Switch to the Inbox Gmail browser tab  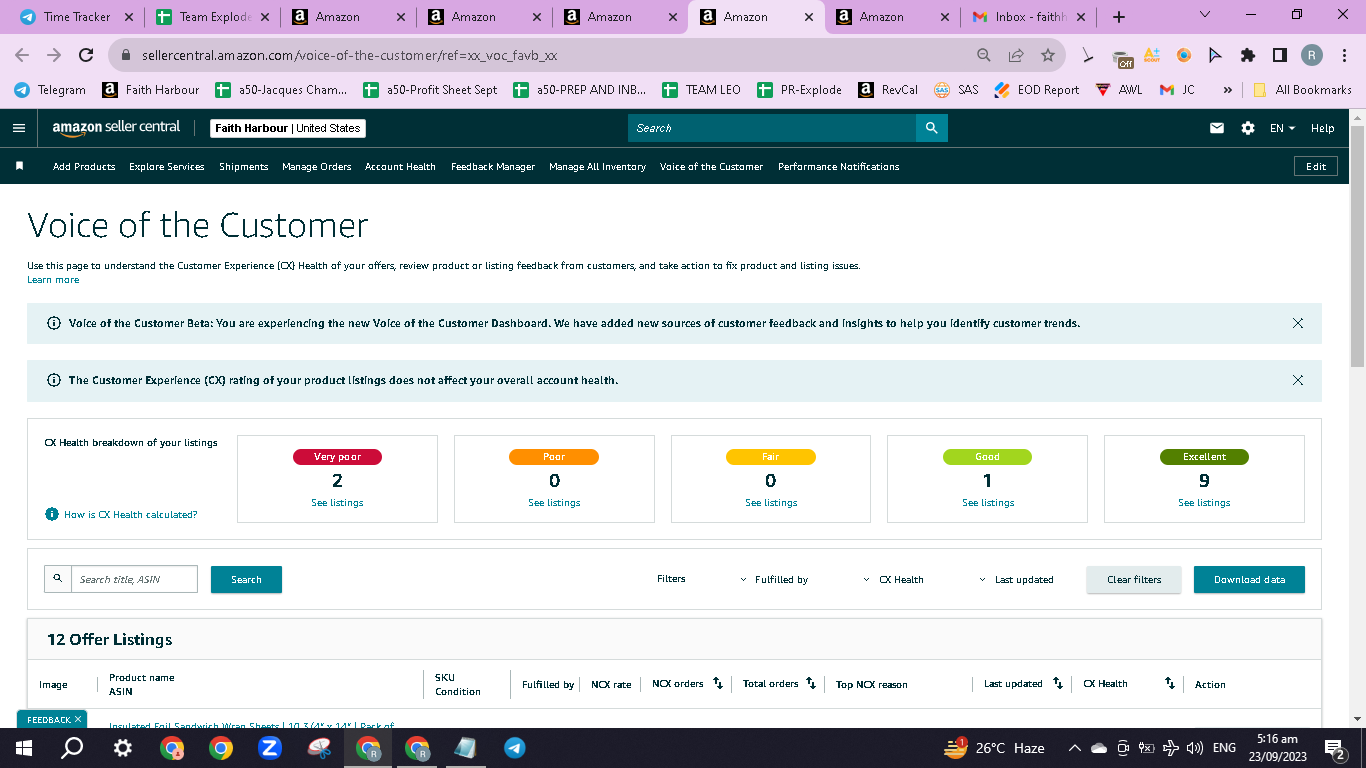(x=1029, y=17)
